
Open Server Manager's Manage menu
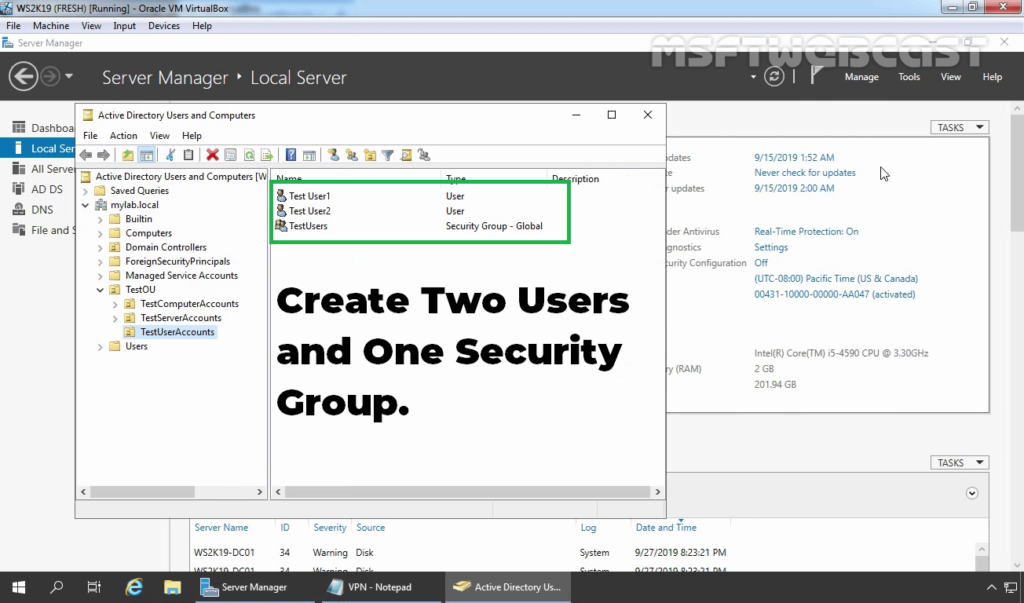(861, 77)
